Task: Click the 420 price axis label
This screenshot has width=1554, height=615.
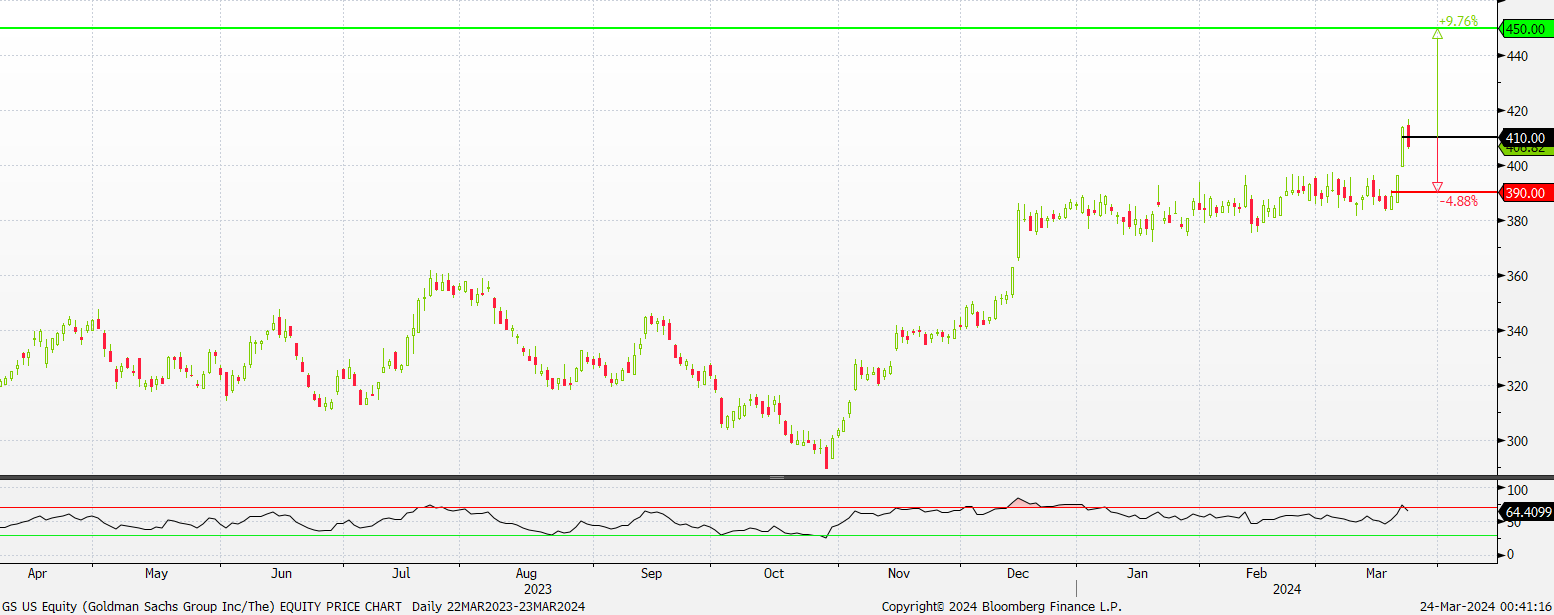Action: [x=1516, y=112]
